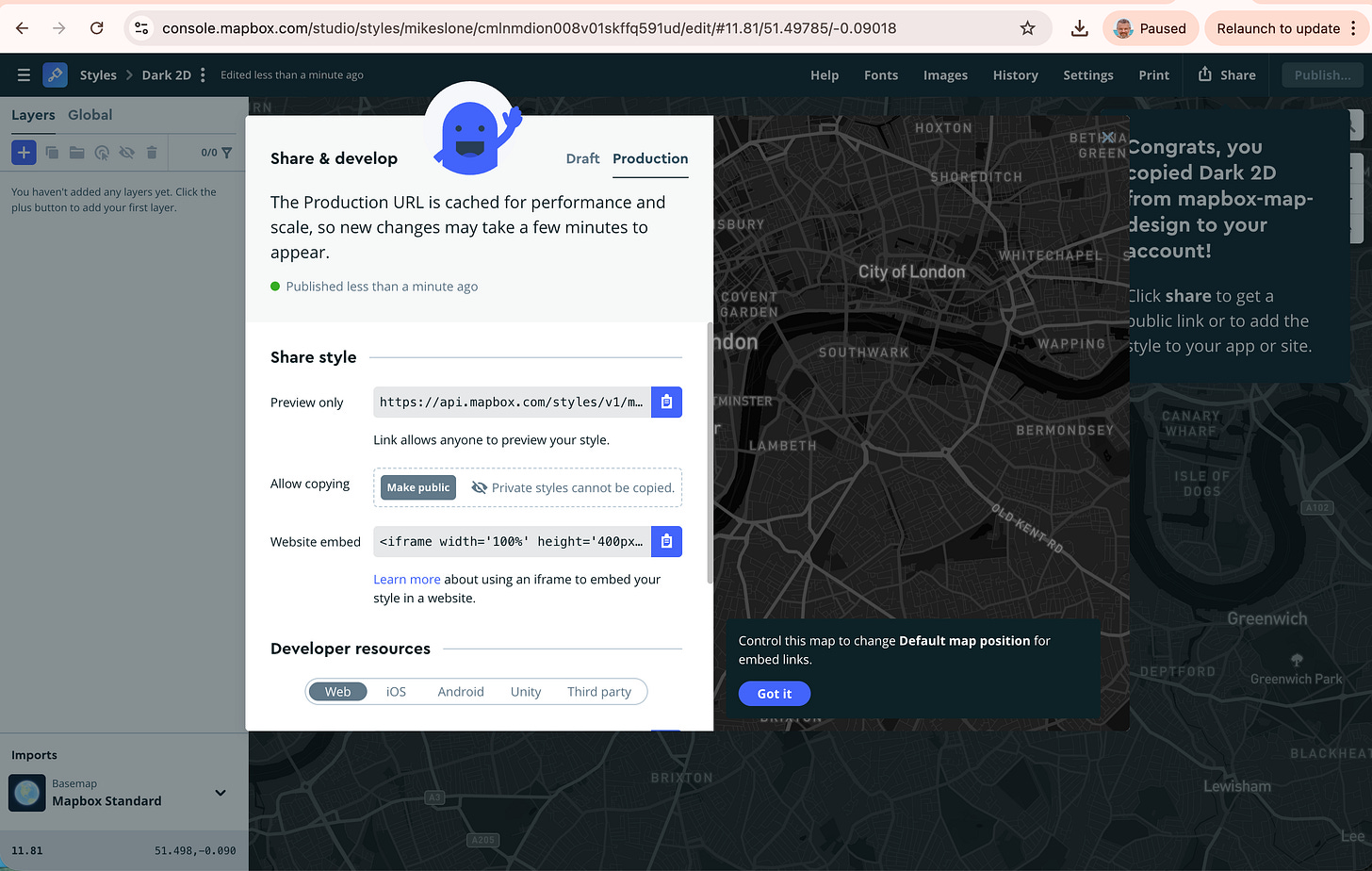Add a new layer with the plus button
This screenshot has width=1372, height=871.
pos(24,152)
